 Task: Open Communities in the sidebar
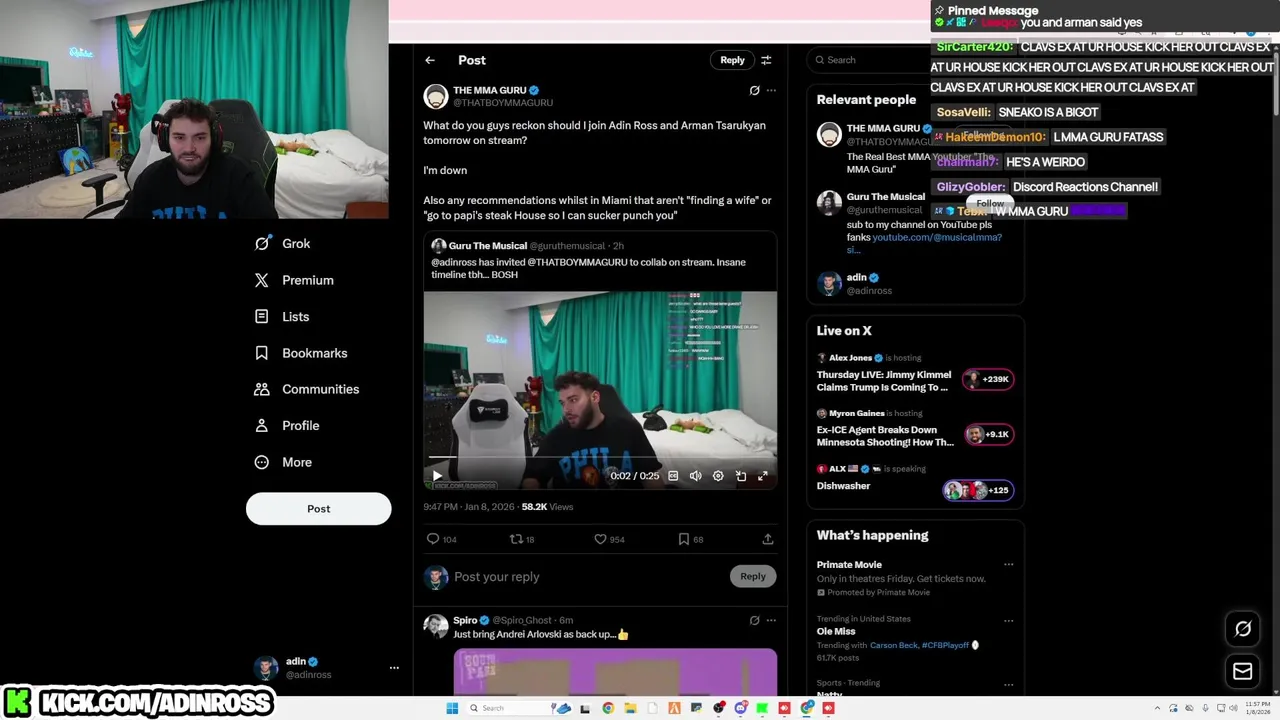pos(307,389)
